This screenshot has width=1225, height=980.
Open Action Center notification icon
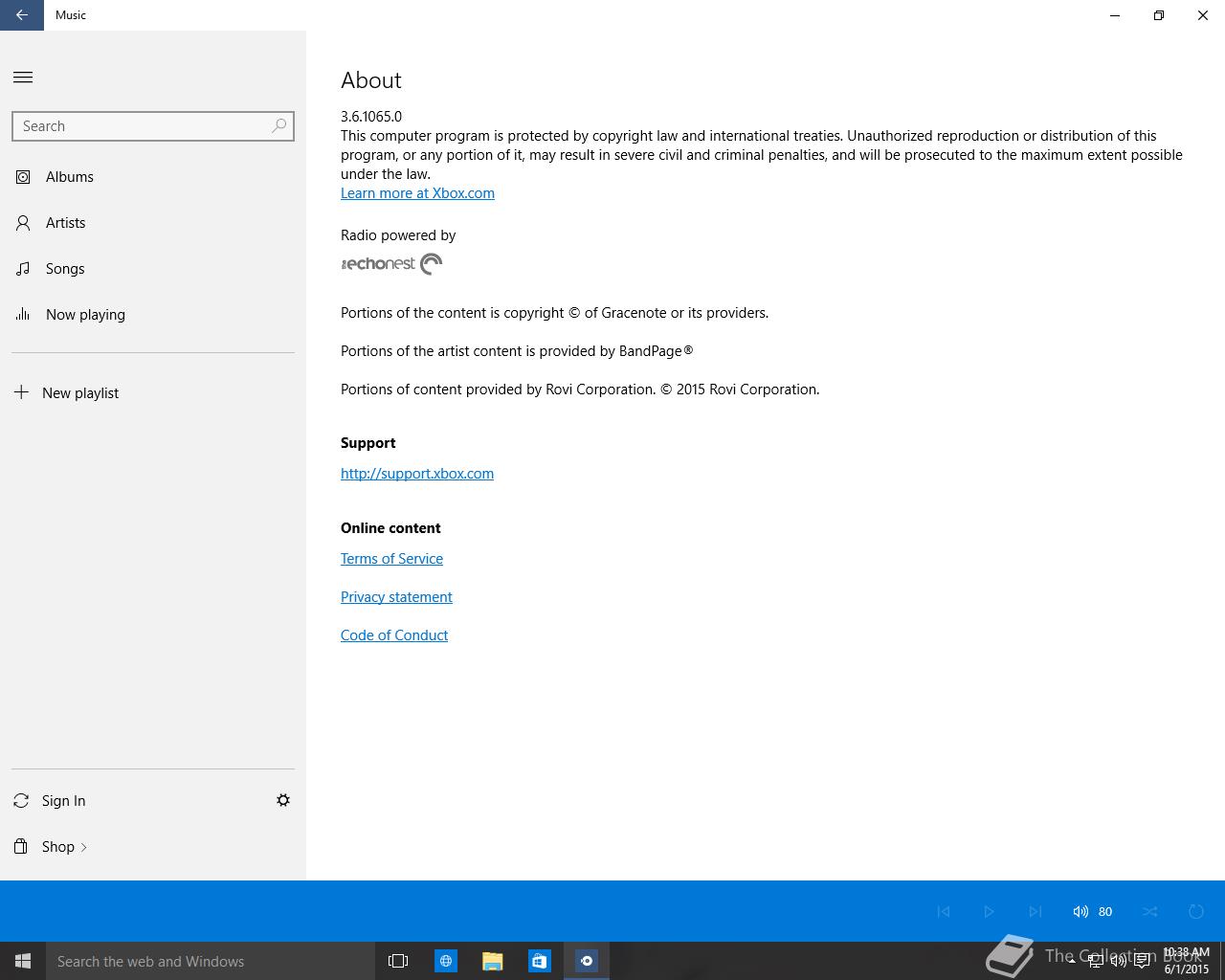[1142, 961]
